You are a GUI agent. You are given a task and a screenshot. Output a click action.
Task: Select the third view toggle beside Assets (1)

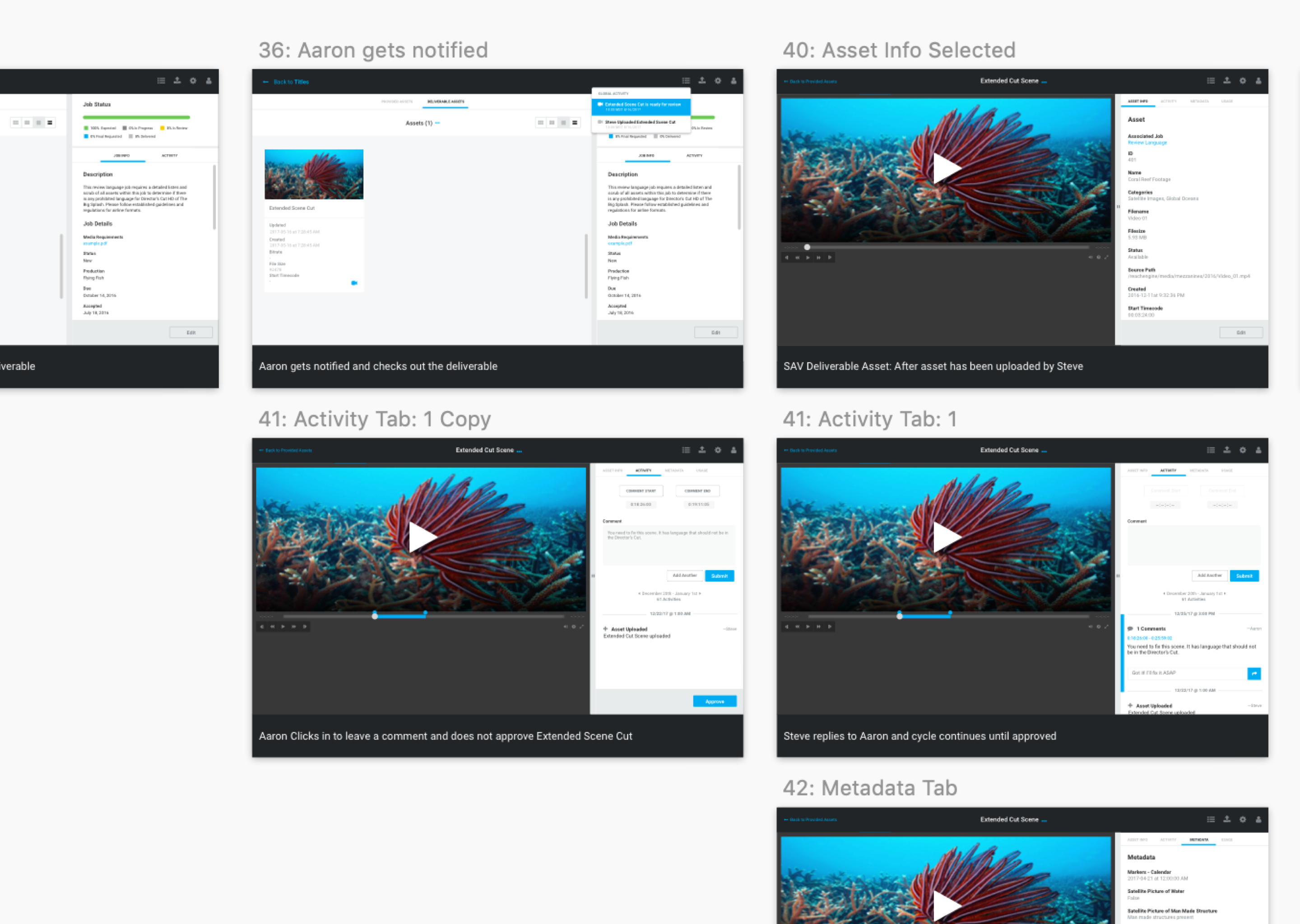coord(563,122)
